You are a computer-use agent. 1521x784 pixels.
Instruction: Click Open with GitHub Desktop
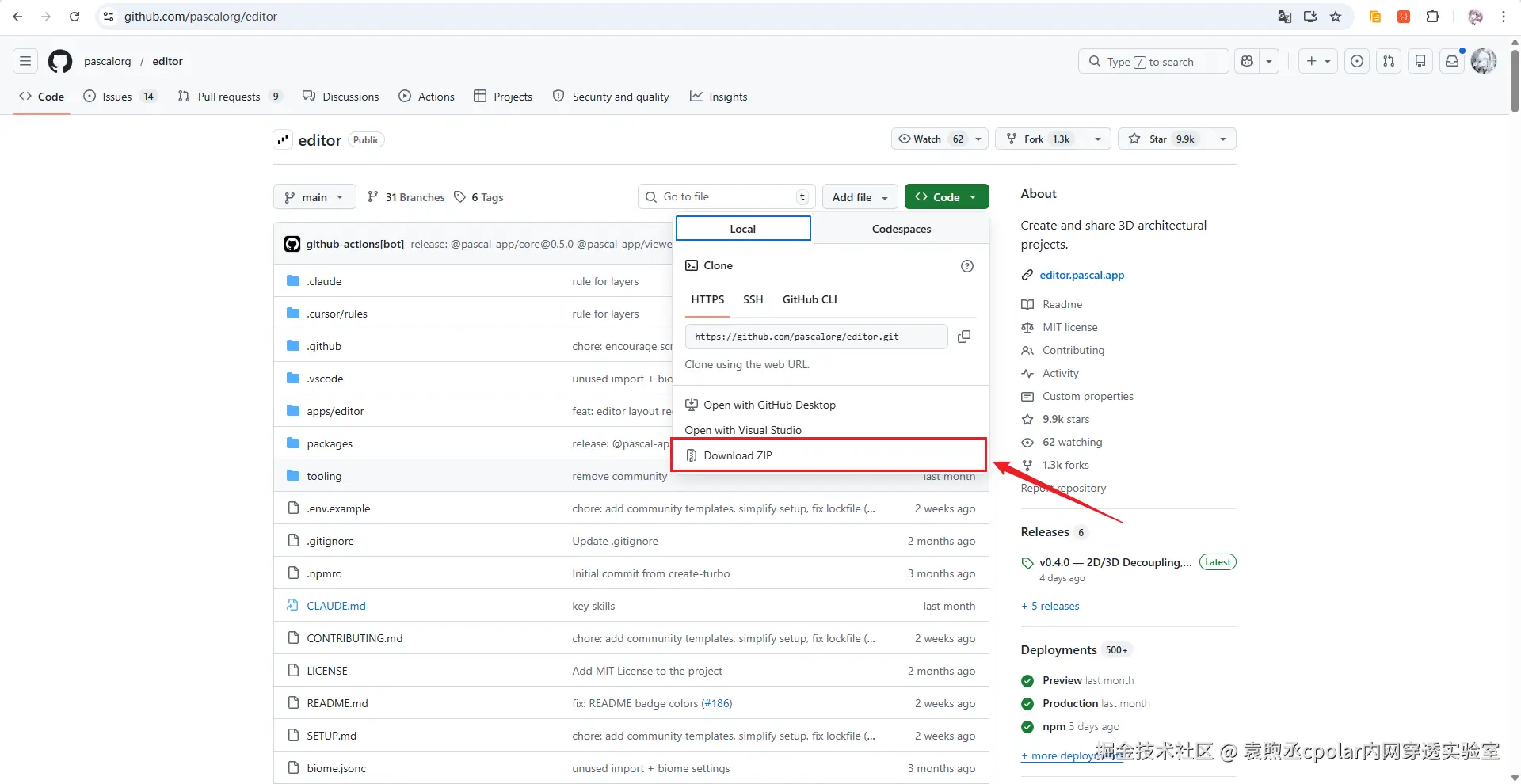(x=829, y=405)
